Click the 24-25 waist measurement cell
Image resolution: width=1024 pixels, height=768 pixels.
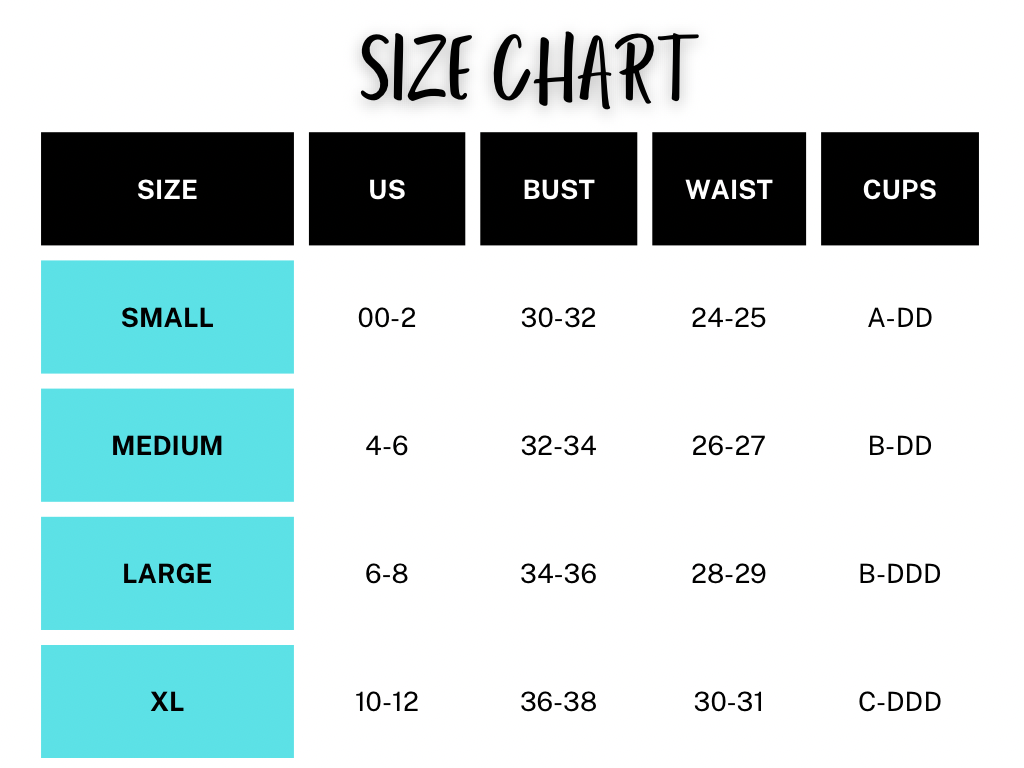pos(729,318)
